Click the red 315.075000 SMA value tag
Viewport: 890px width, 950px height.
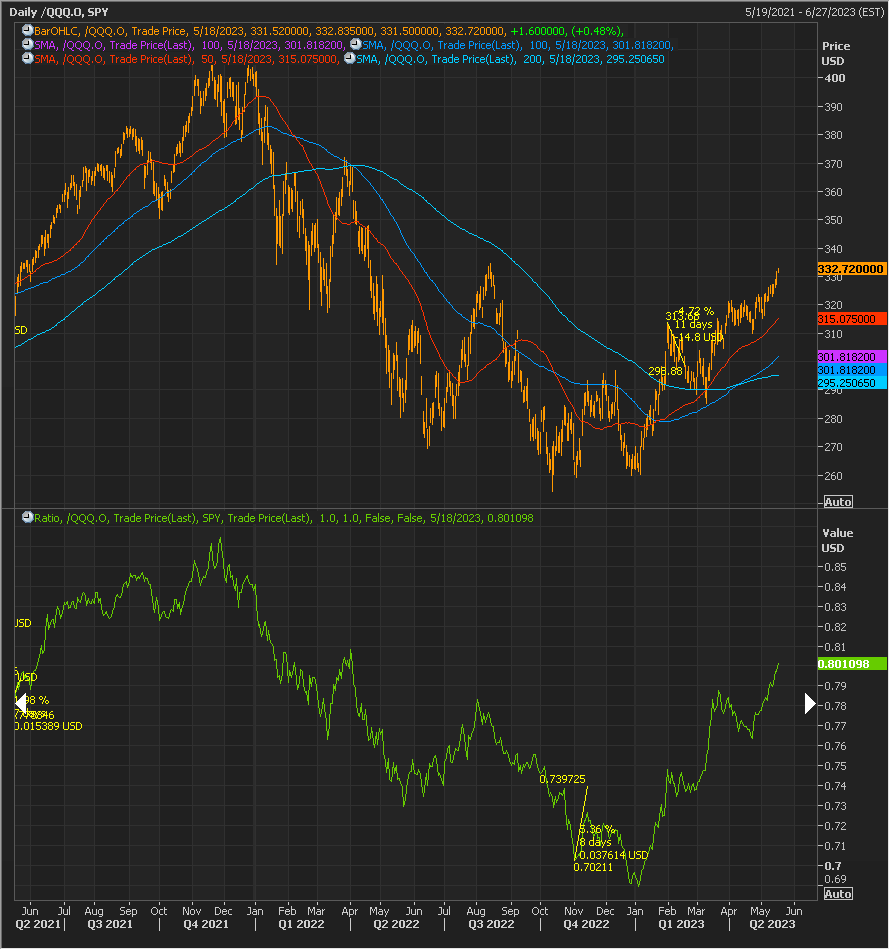click(x=852, y=319)
